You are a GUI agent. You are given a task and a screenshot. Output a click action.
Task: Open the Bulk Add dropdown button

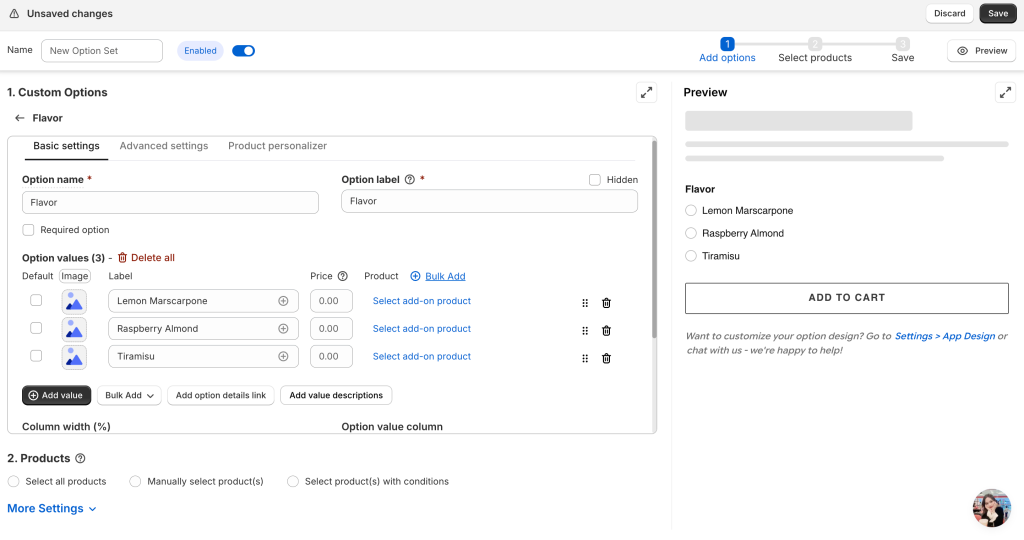coord(129,395)
